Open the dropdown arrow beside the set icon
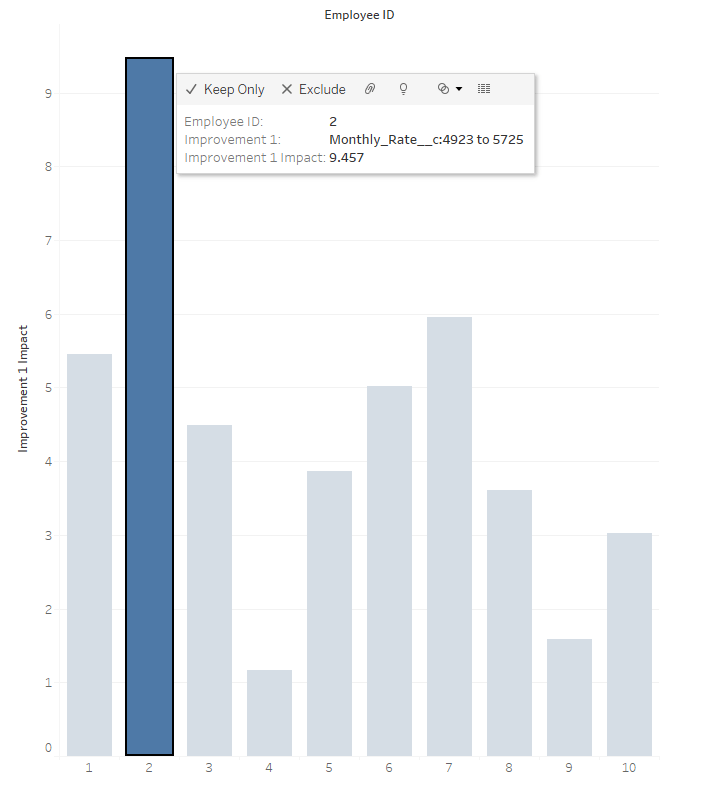Screen dimensions: 713x785 click(459, 89)
